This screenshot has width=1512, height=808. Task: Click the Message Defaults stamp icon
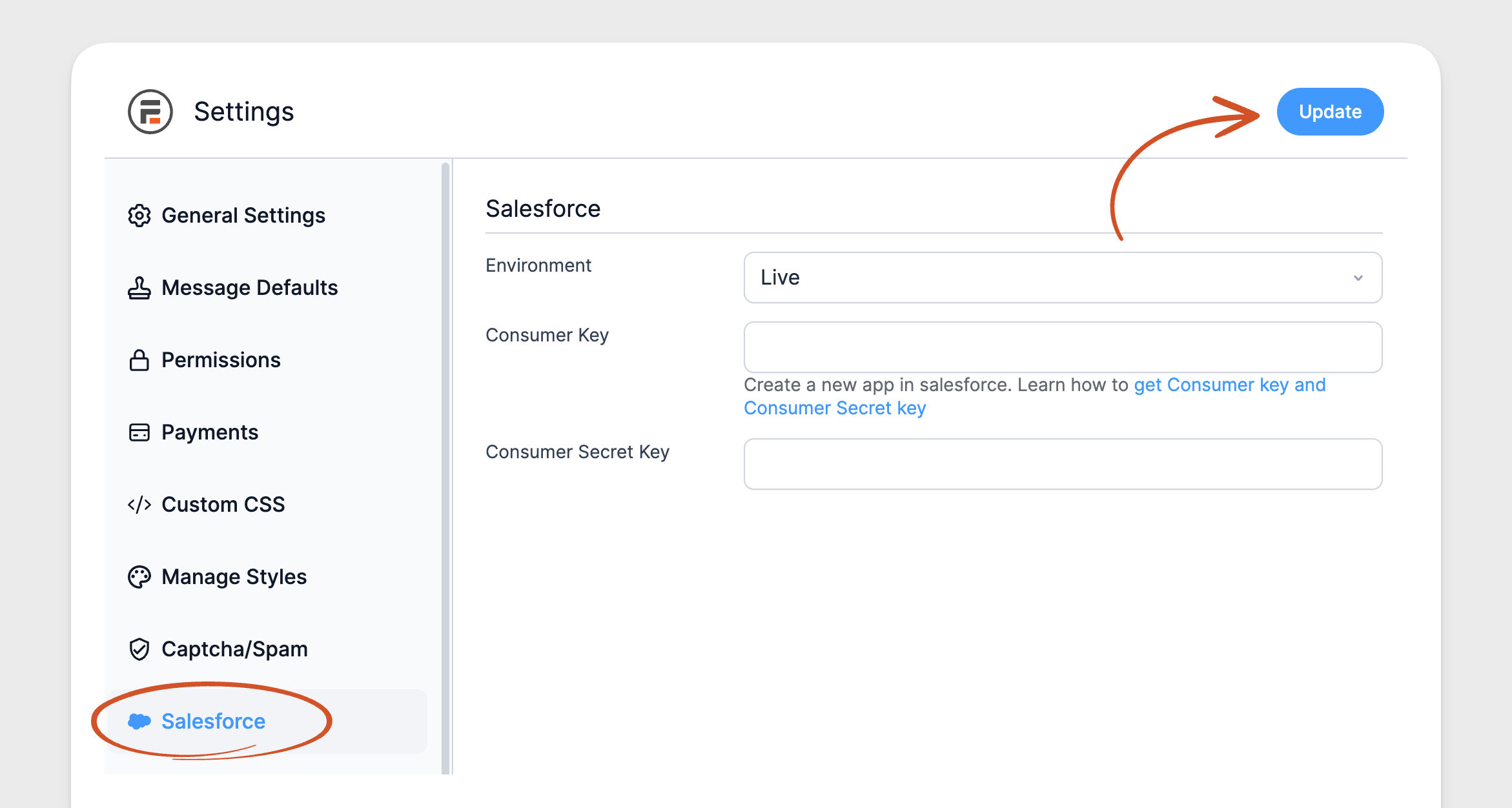coord(139,288)
